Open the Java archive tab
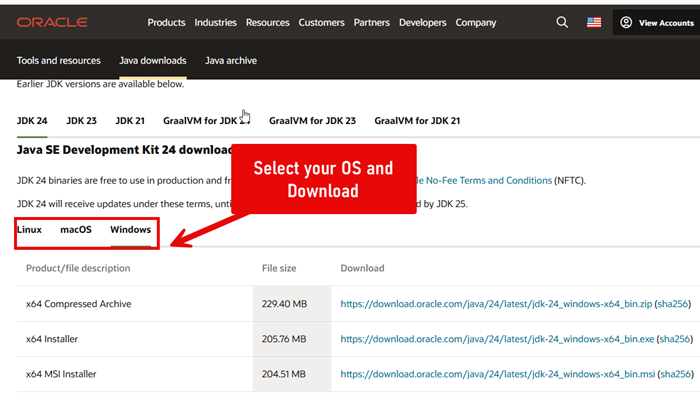The width and height of the screenshot is (700, 406). point(231,60)
